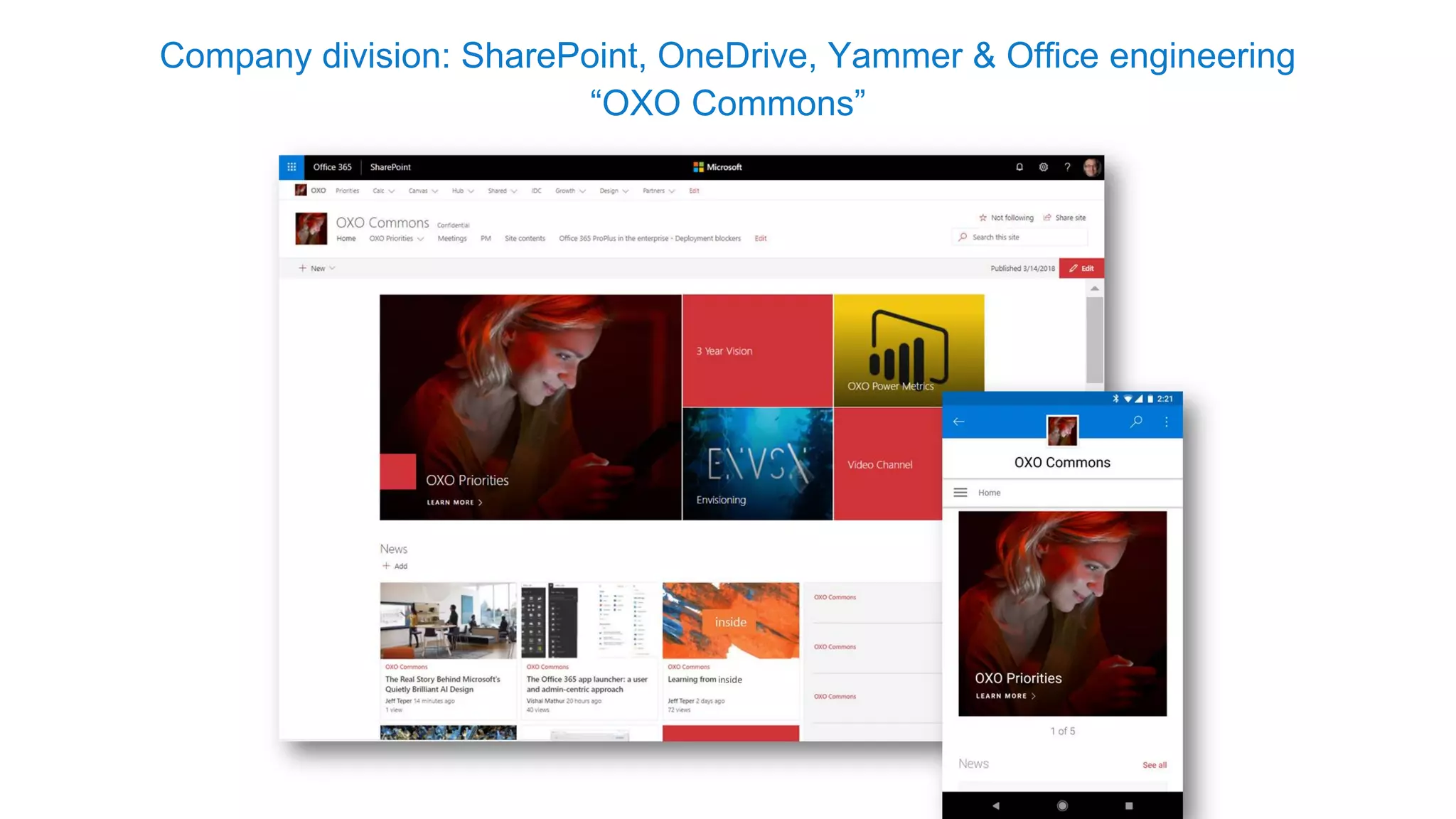The width and height of the screenshot is (1456, 819).
Task: Click Edit link after Deployment blockers
Action: (761, 238)
